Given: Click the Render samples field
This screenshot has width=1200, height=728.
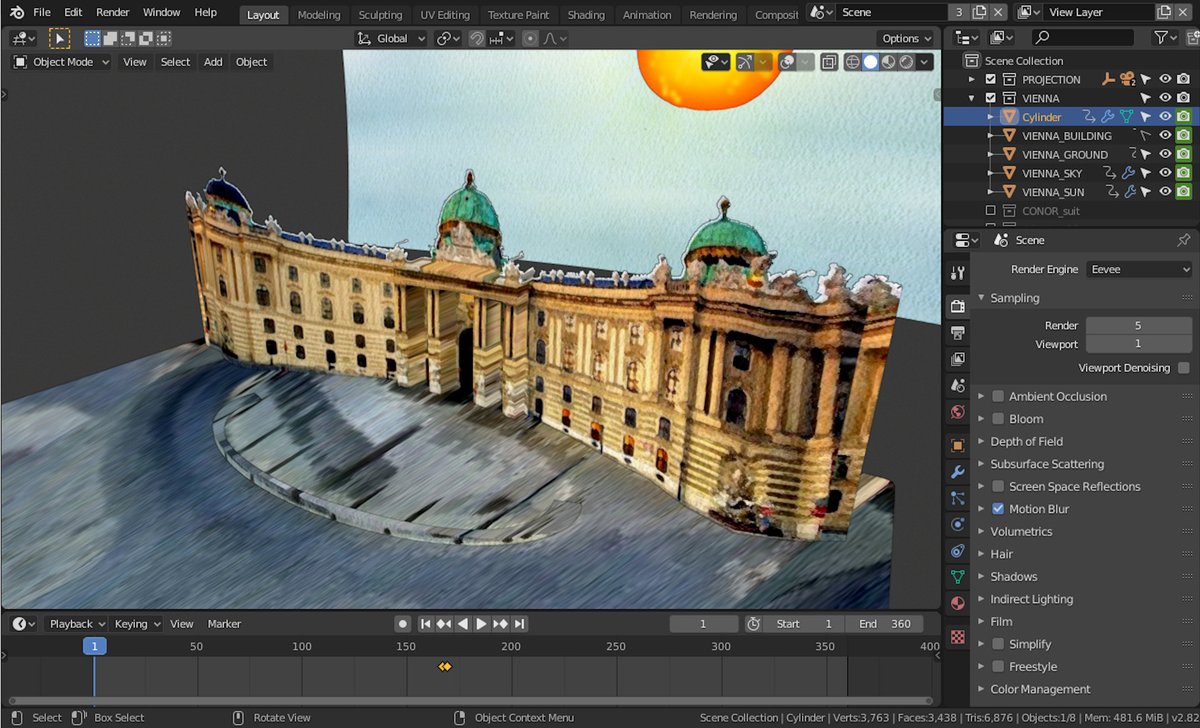Looking at the screenshot, I should click(1138, 325).
